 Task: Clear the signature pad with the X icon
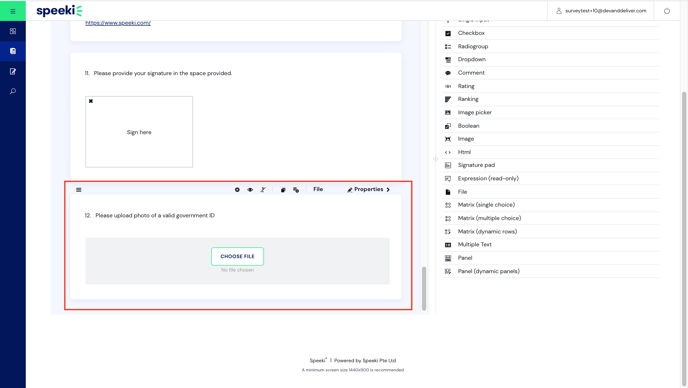tap(91, 101)
